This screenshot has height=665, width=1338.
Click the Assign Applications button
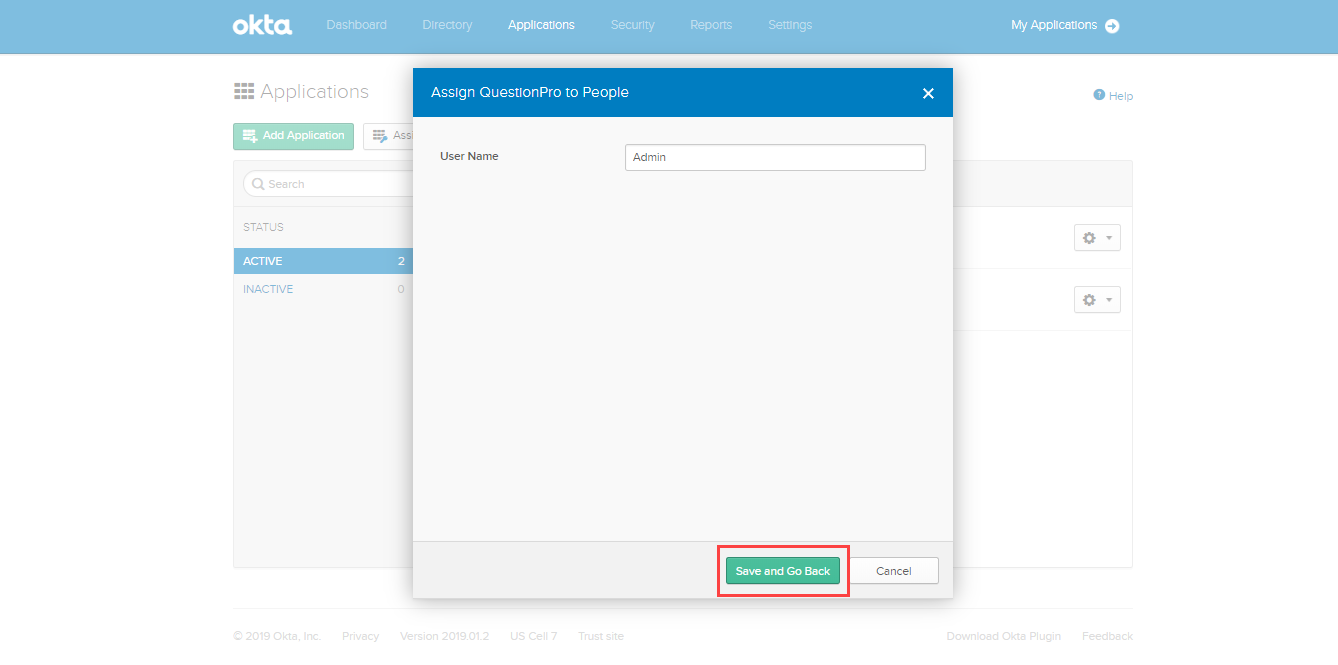(x=388, y=136)
